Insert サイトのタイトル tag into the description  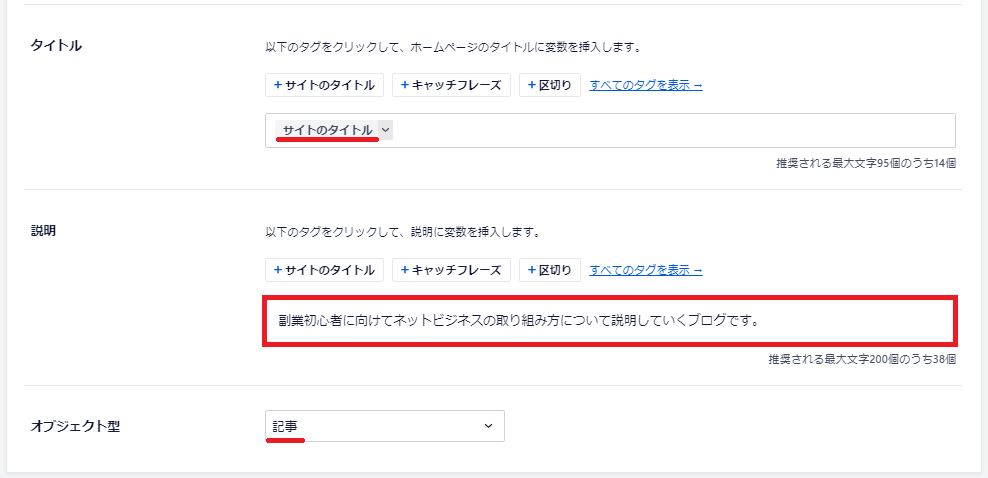(x=325, y=270)
